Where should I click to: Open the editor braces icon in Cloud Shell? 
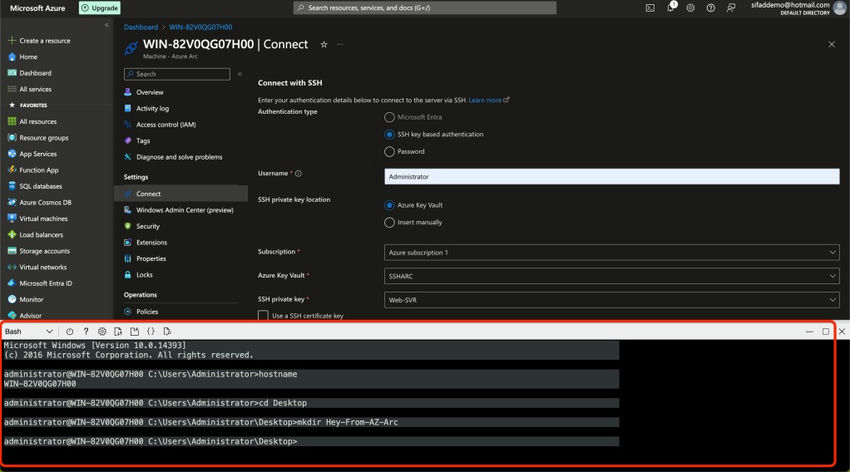(x=151, y=331)
